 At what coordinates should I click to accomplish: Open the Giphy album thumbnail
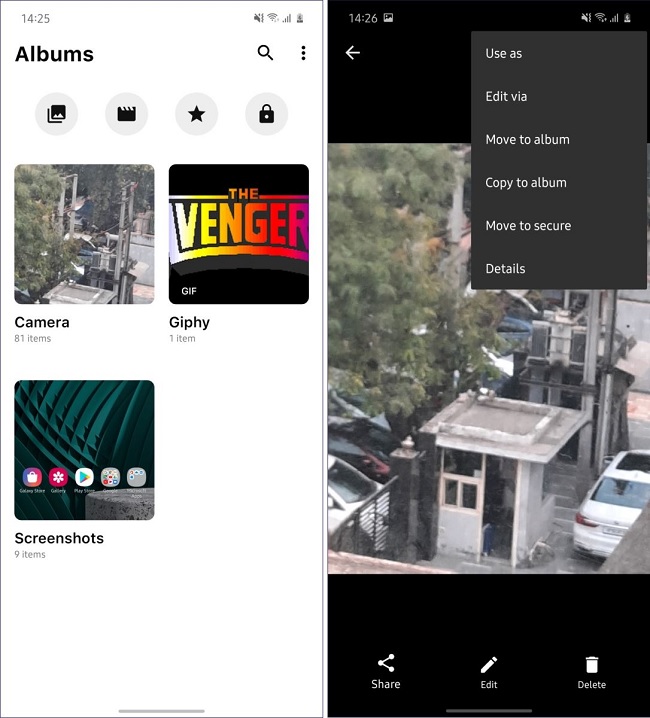point(238,234)
